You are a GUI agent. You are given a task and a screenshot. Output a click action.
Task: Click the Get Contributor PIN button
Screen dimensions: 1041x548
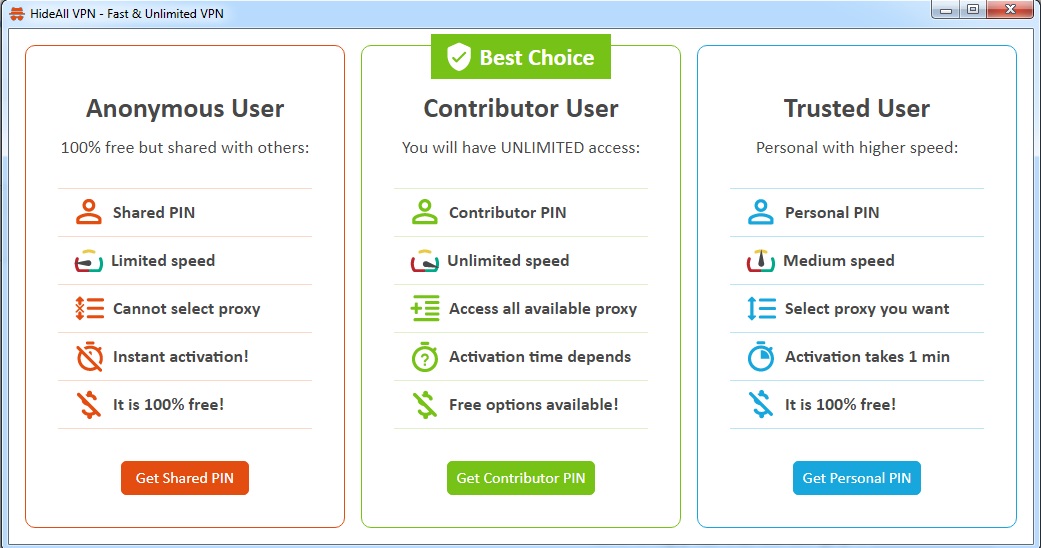[x=520, y=478]
